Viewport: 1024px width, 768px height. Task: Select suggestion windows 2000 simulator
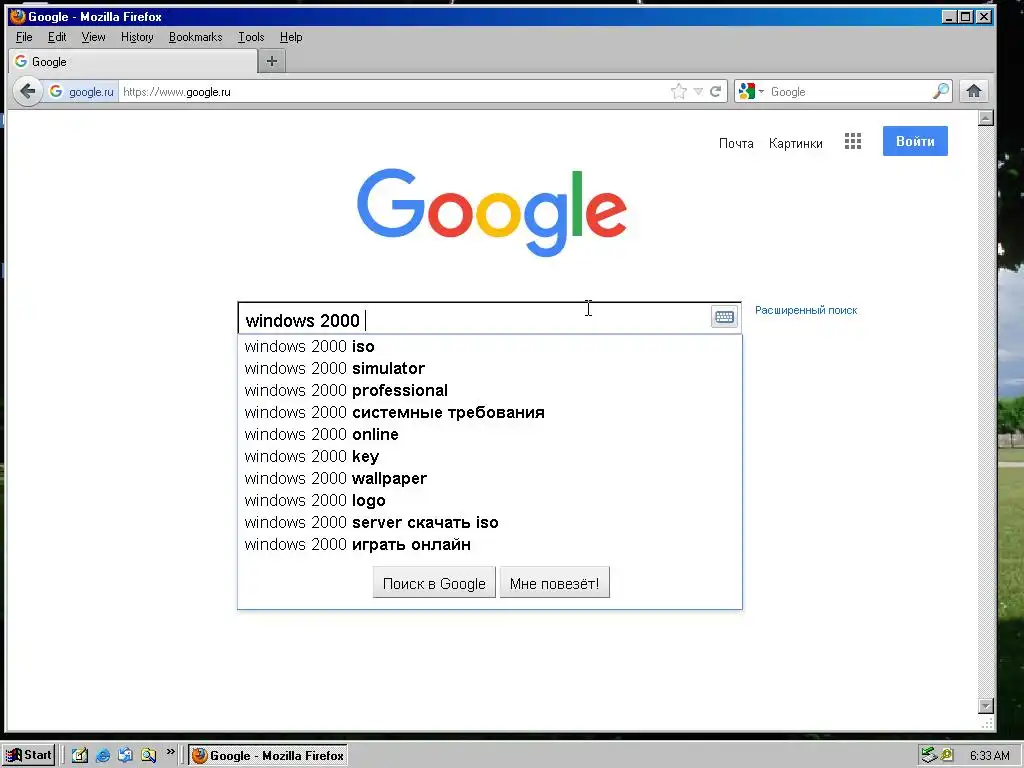pyautogui.click(x=490, y=368)
